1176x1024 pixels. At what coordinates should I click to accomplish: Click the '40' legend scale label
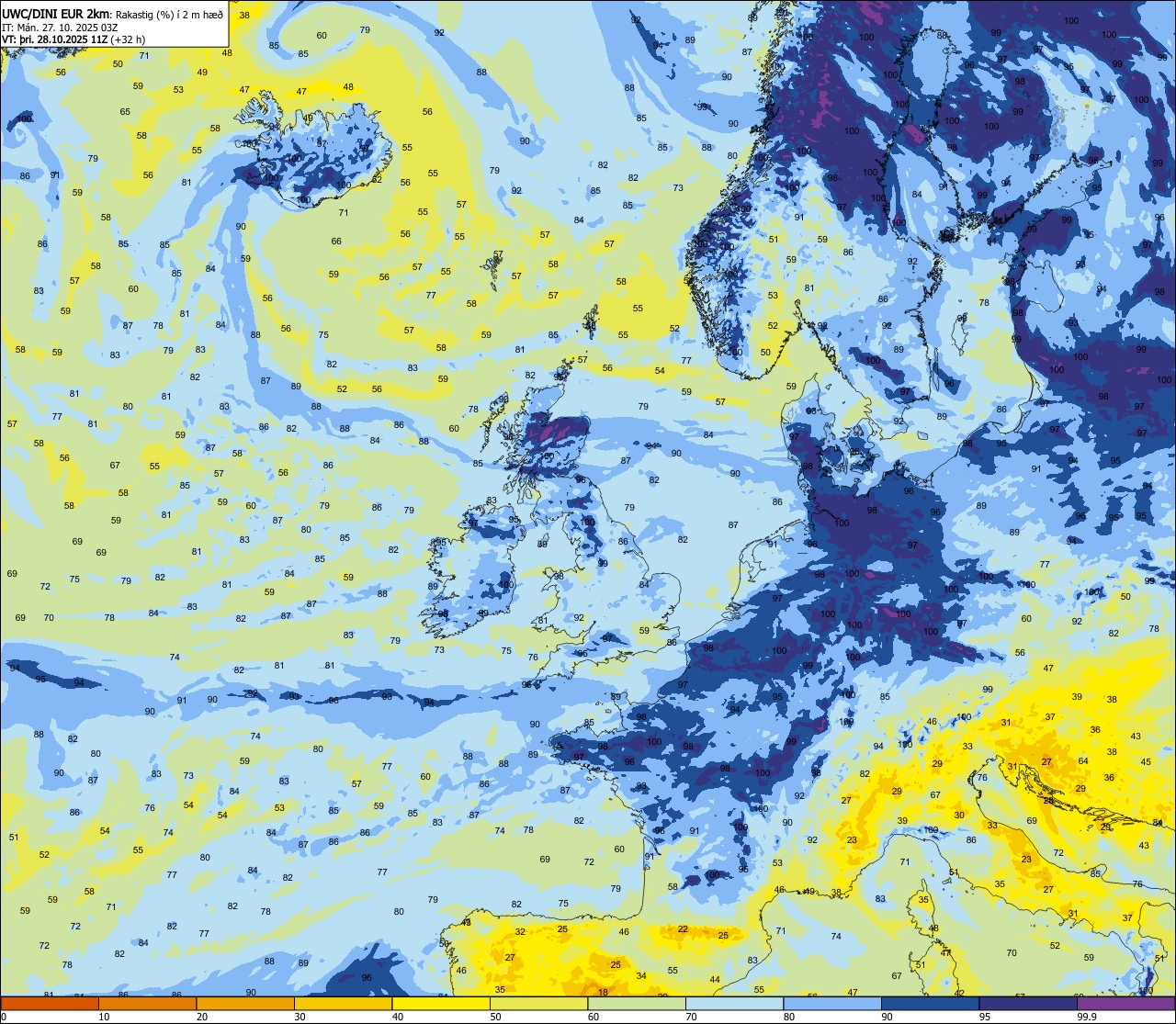pyautogui.click(x=398, y=1017)
